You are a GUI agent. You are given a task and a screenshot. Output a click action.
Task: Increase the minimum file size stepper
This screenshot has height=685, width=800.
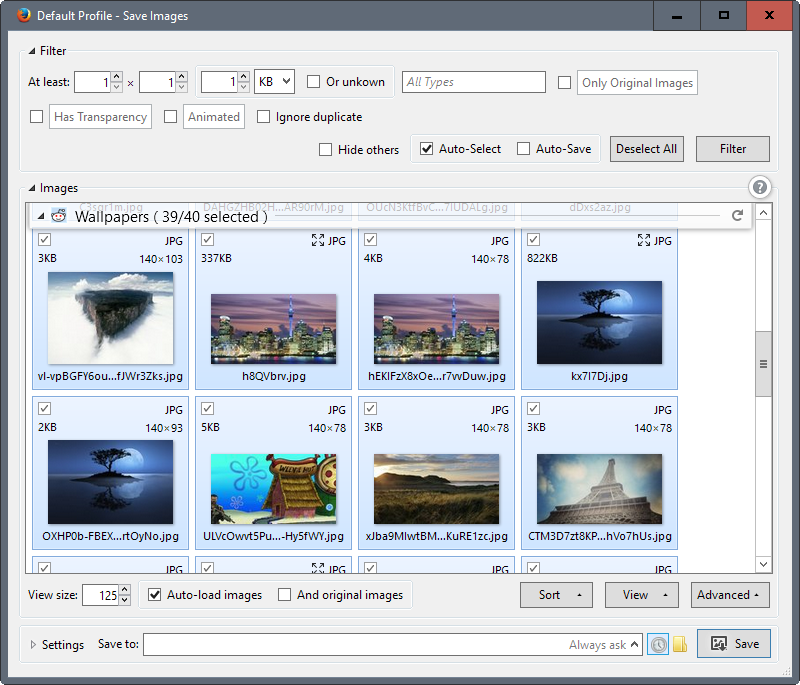tap(244, 77)
